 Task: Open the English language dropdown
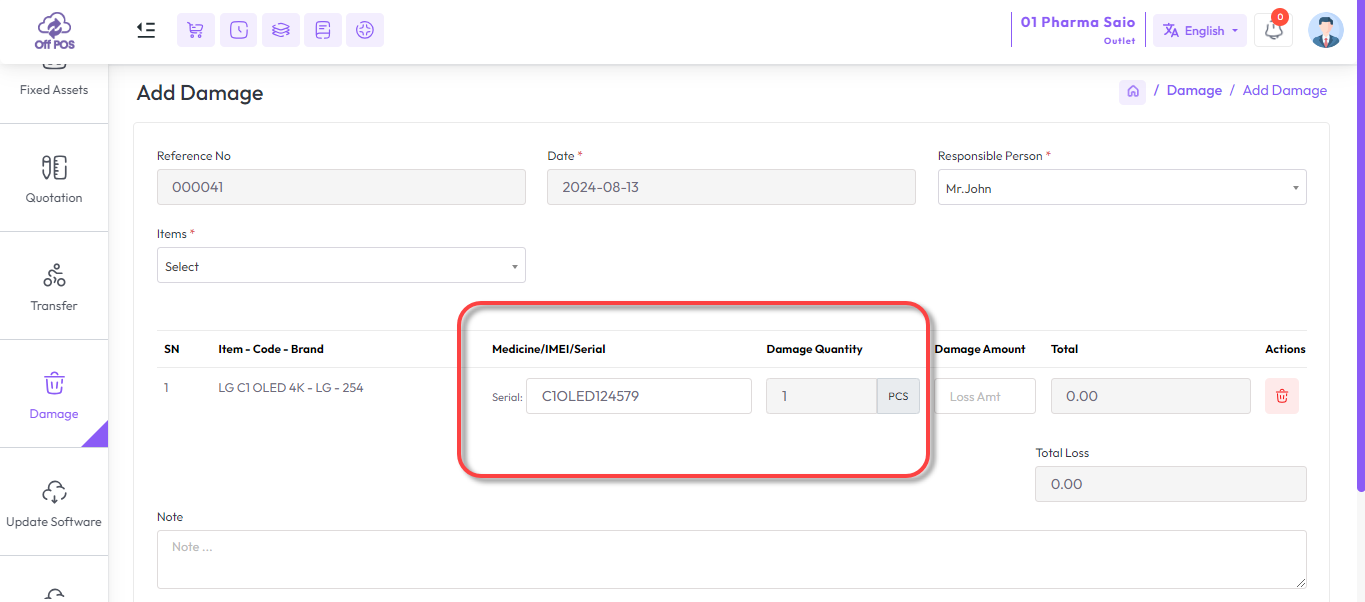pos(1199,31)
